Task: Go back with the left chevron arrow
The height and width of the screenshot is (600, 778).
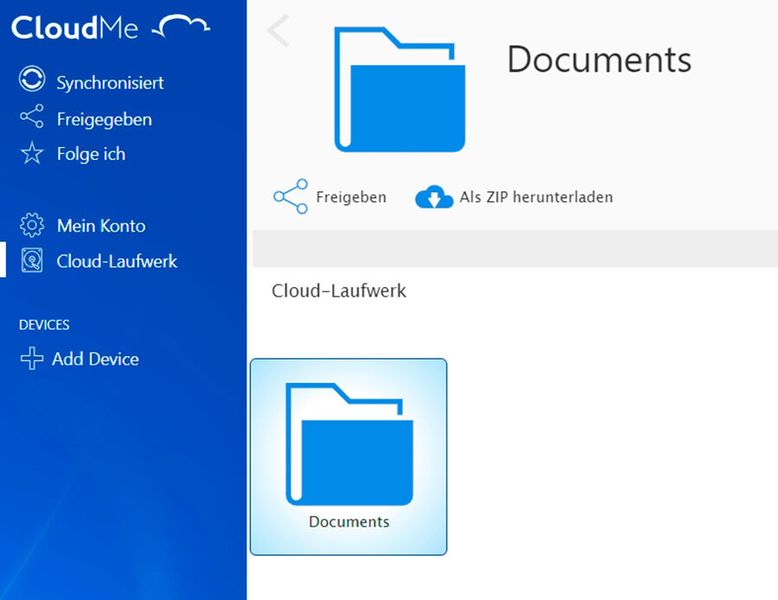Action: pos(278,30)
